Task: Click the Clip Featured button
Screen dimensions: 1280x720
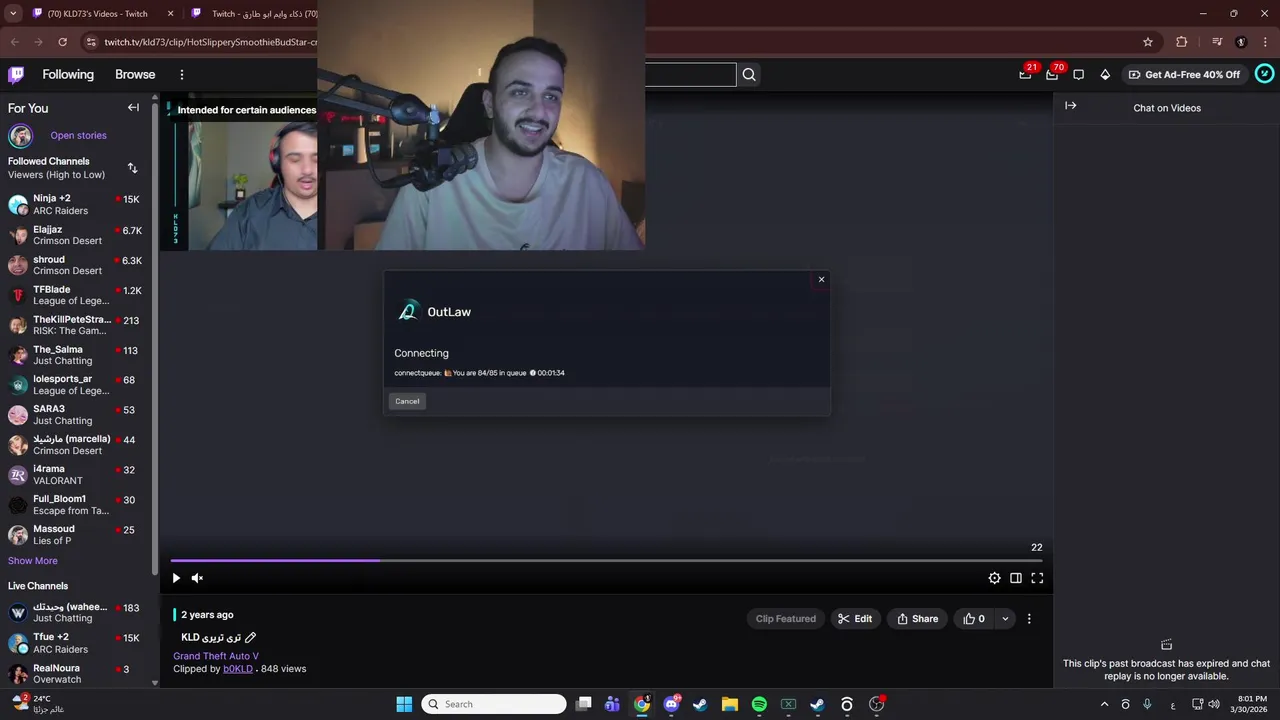Action: pyautogui.click(x=786, y=619)
